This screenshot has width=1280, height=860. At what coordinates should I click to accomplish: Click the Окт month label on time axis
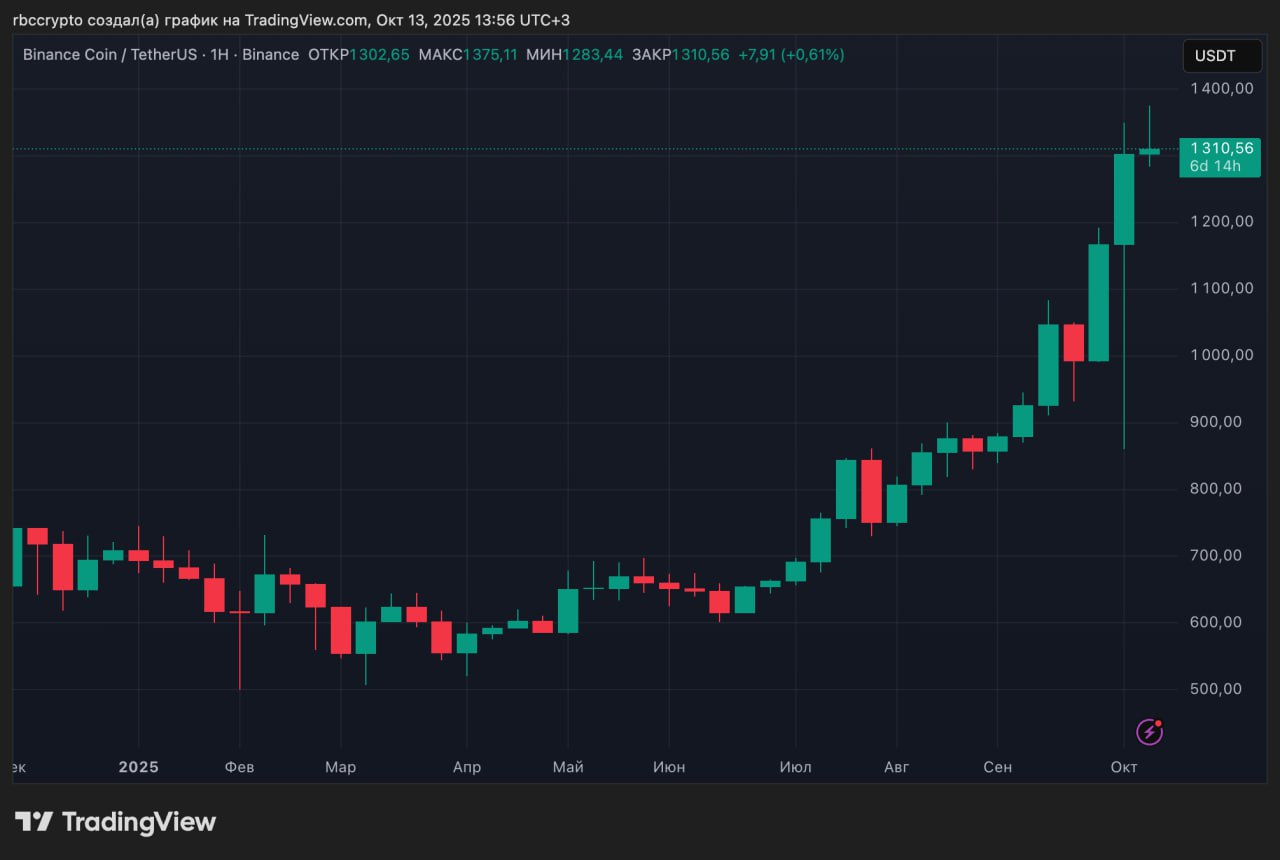[1124, 767]
